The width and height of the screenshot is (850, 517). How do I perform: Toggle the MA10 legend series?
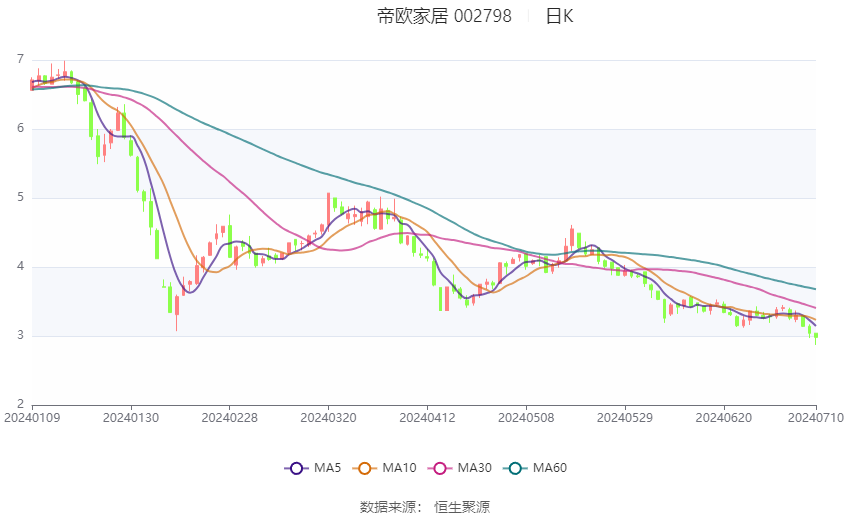click(384, 468)
